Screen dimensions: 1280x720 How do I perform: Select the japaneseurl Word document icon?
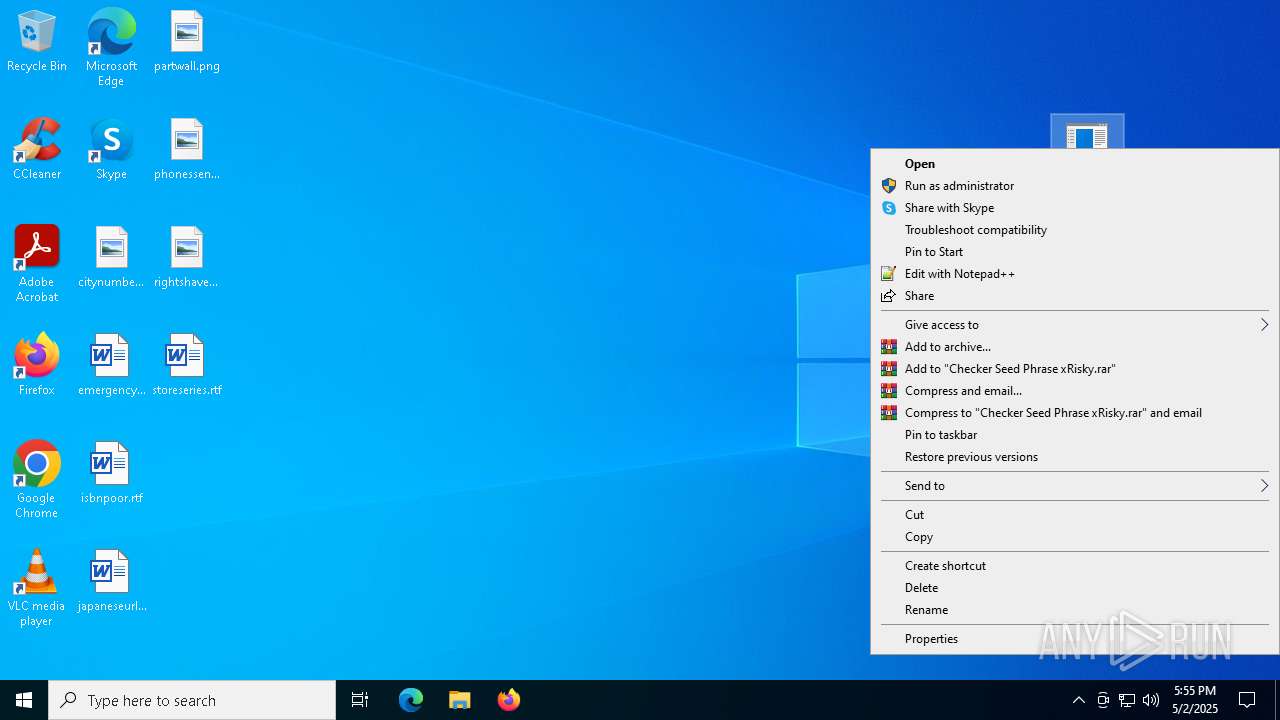[111, 582]
